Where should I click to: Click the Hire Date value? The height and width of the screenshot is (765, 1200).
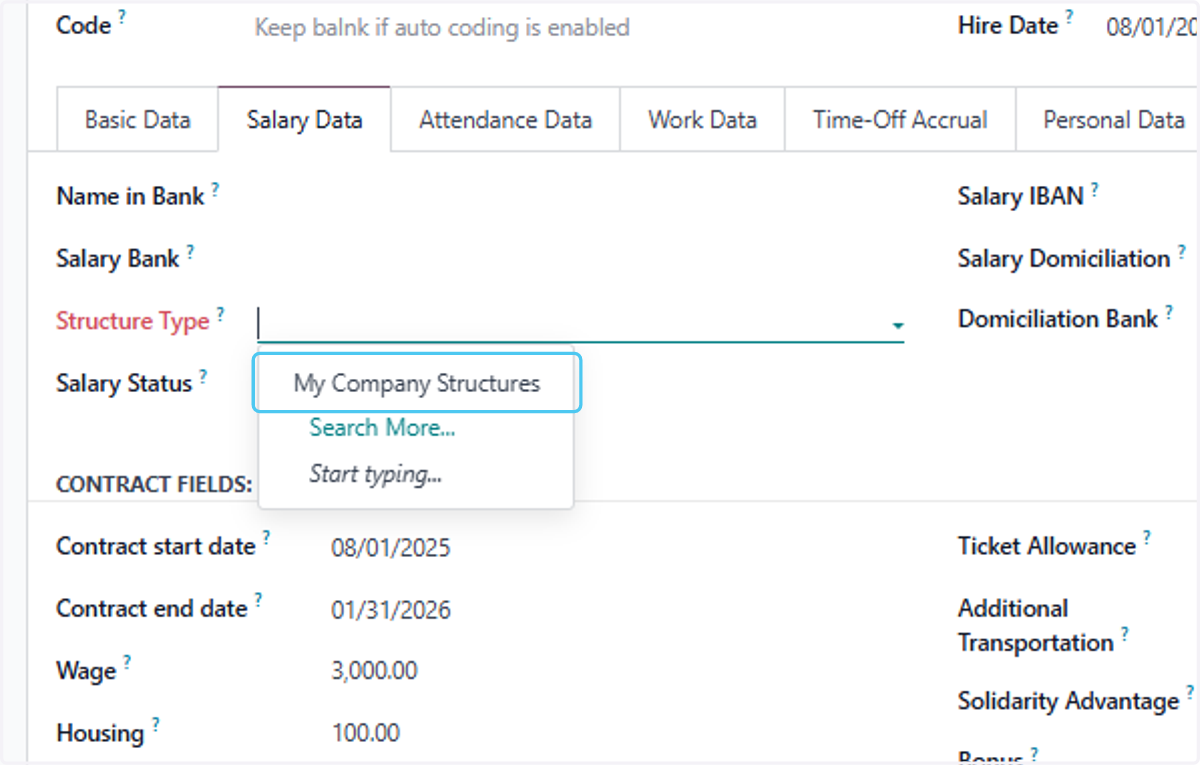click(1152, 27)
